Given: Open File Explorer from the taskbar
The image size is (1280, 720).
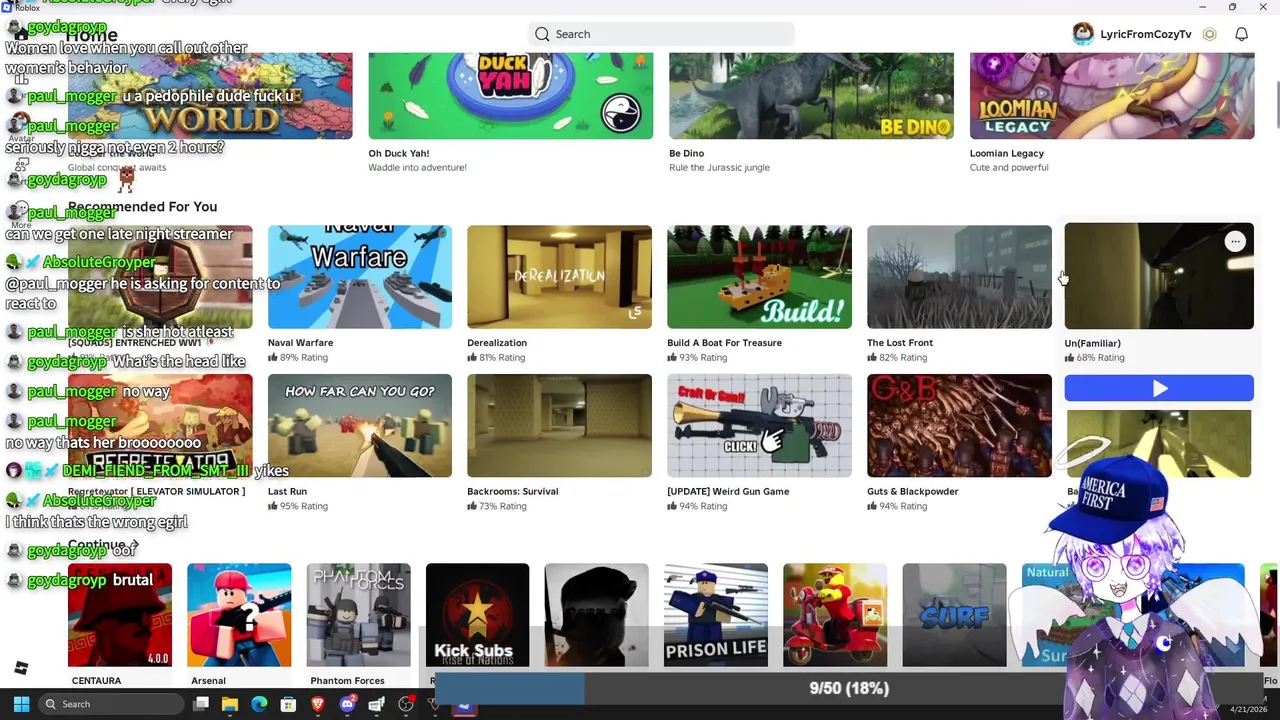Looking at the screenshot, I should tap(230, 704).
